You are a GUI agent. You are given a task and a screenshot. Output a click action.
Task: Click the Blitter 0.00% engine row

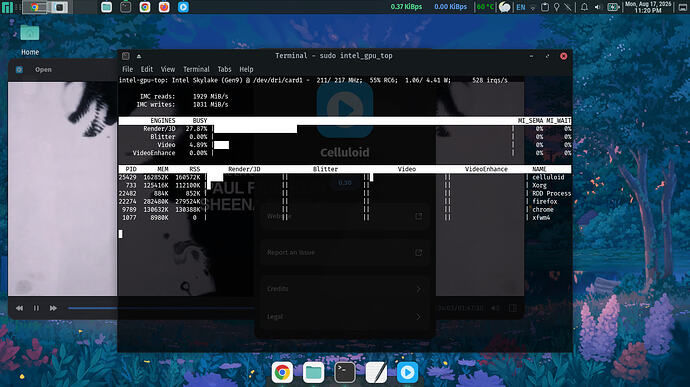345,137
